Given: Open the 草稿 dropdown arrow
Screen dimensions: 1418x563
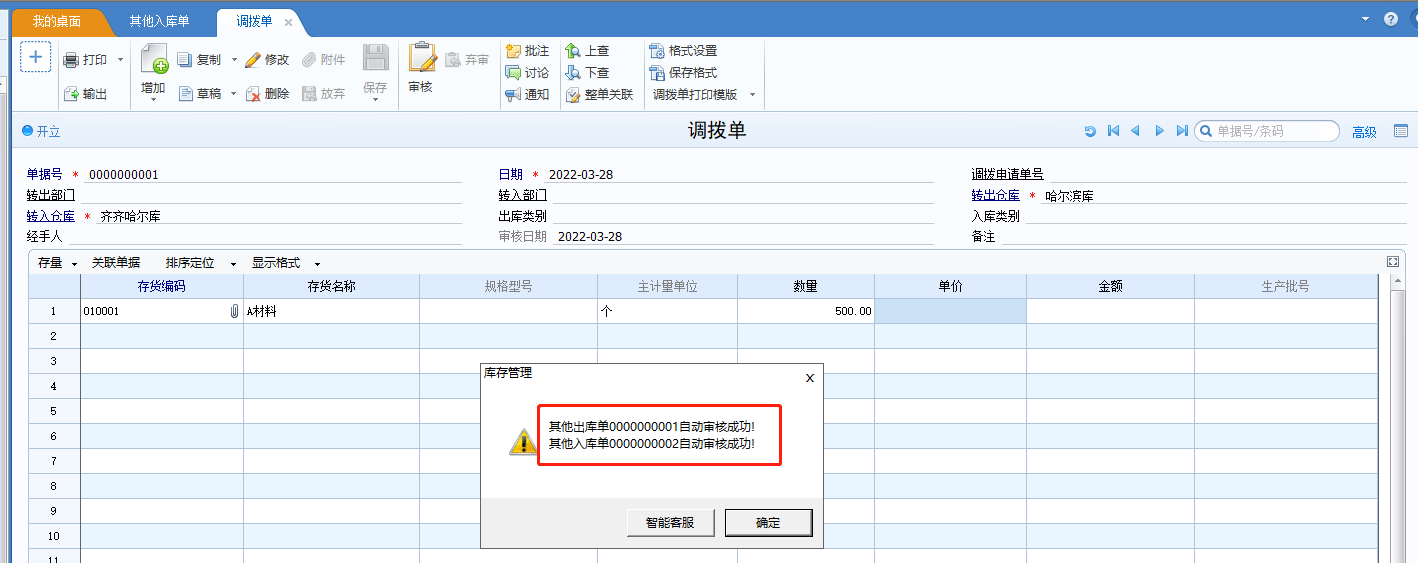Looking at the screenshot, I should coord(234,94).
